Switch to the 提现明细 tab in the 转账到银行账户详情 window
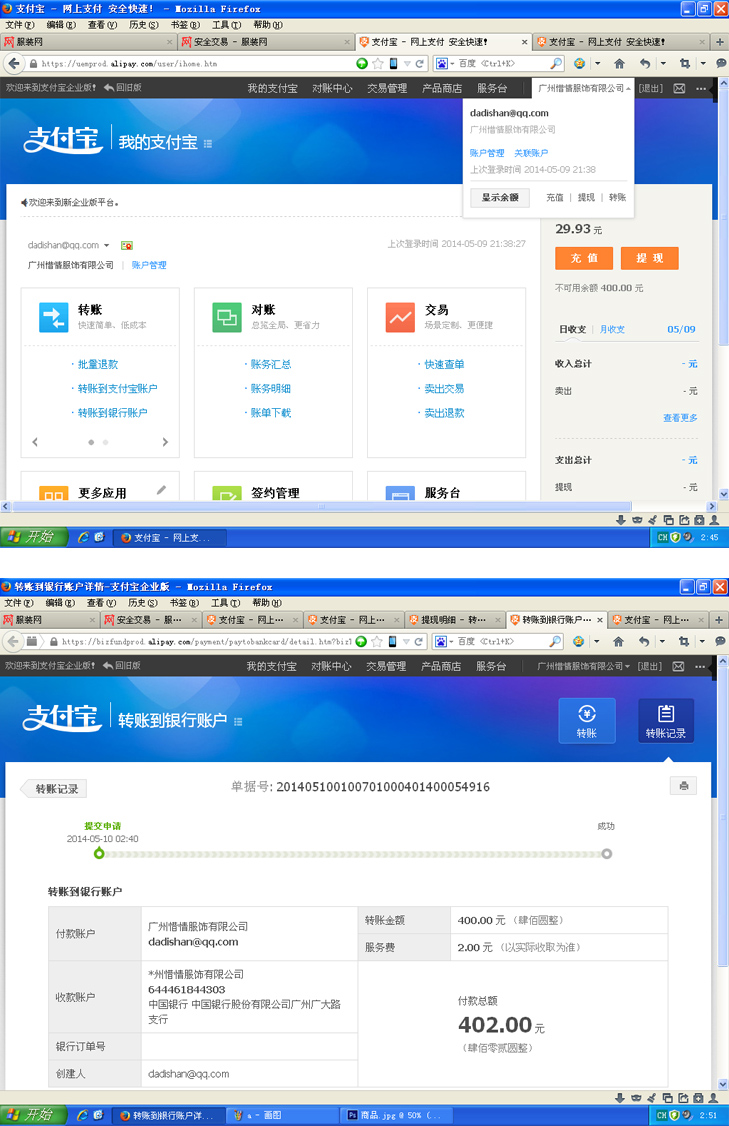This screenshot has width=729, height=1126. click(454, 620)
